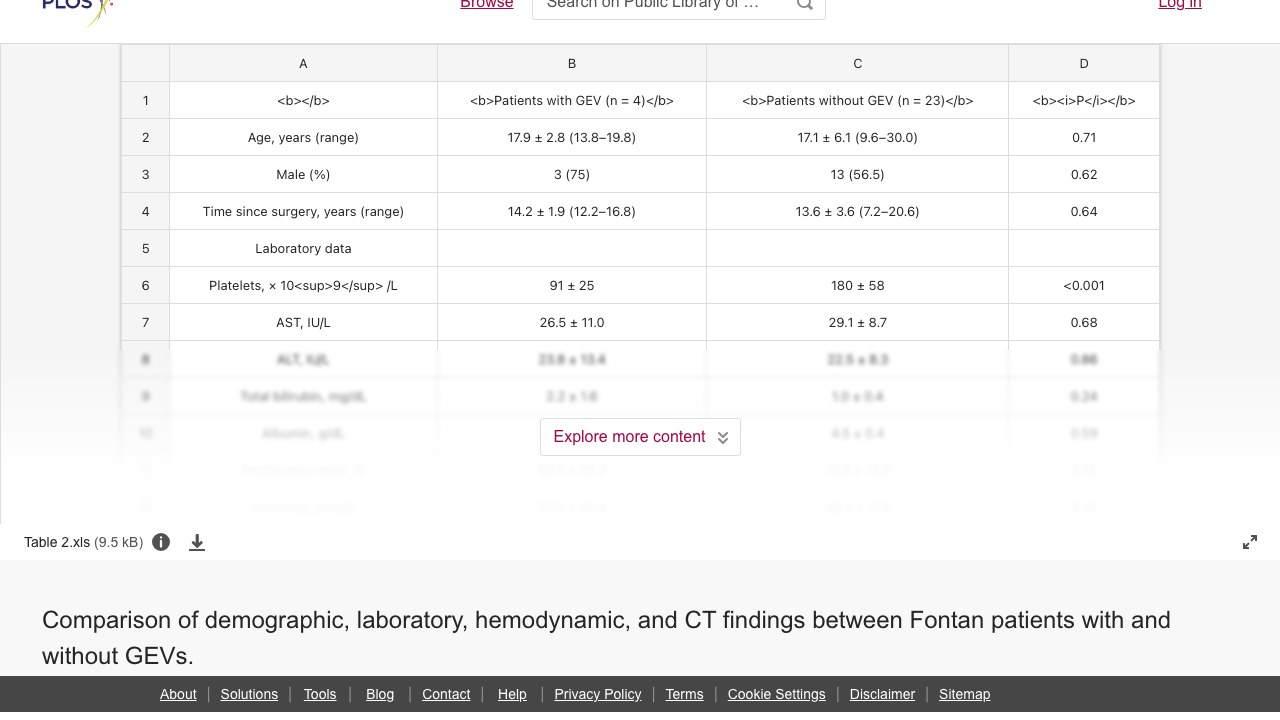This screenshot has height=720, width=1280.
Task: Open the About footer link
Action: pos(178,694)
